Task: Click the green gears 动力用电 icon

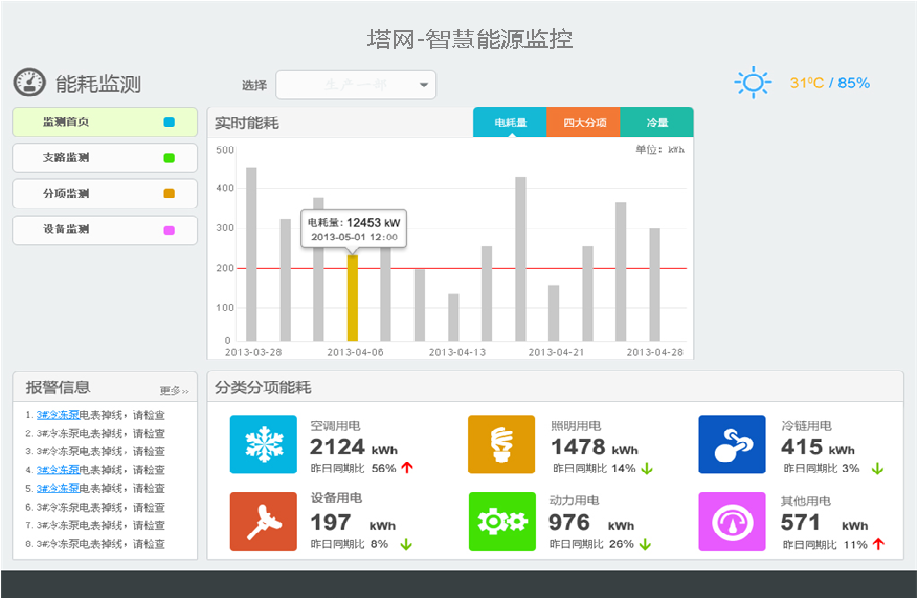Action: point(501,521)
